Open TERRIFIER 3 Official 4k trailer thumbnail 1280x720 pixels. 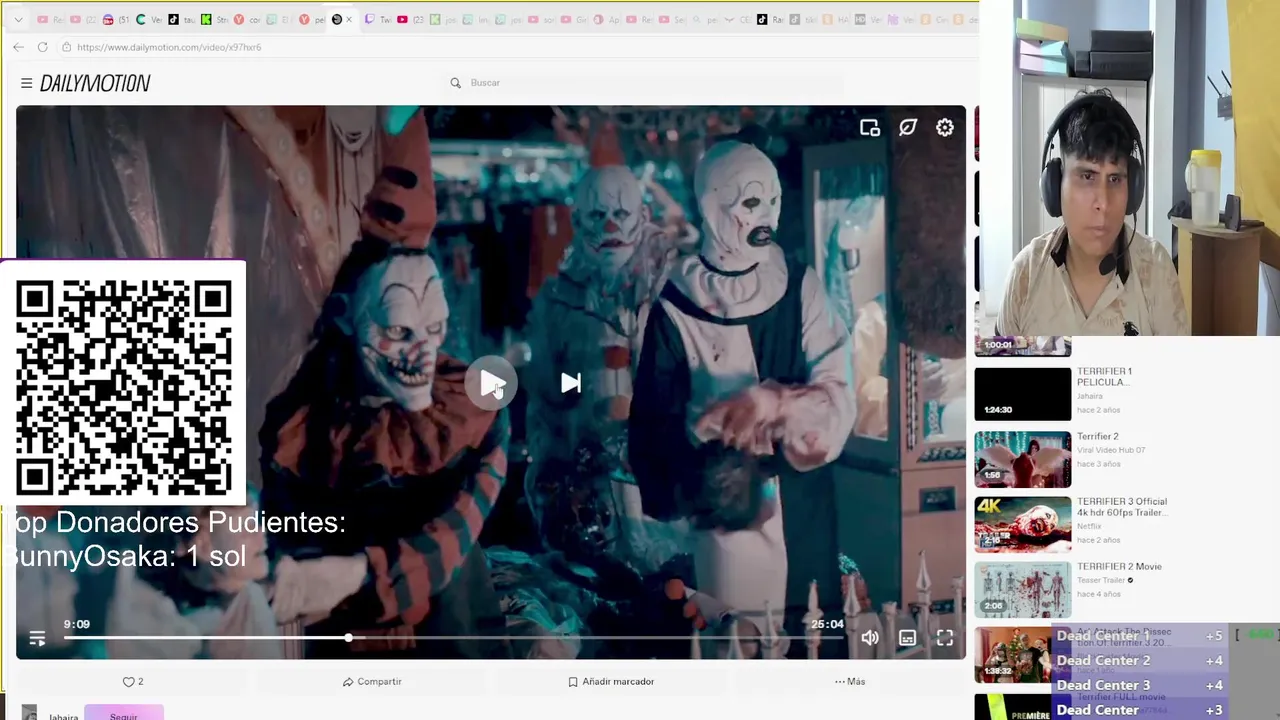[x=1022, y=524]
